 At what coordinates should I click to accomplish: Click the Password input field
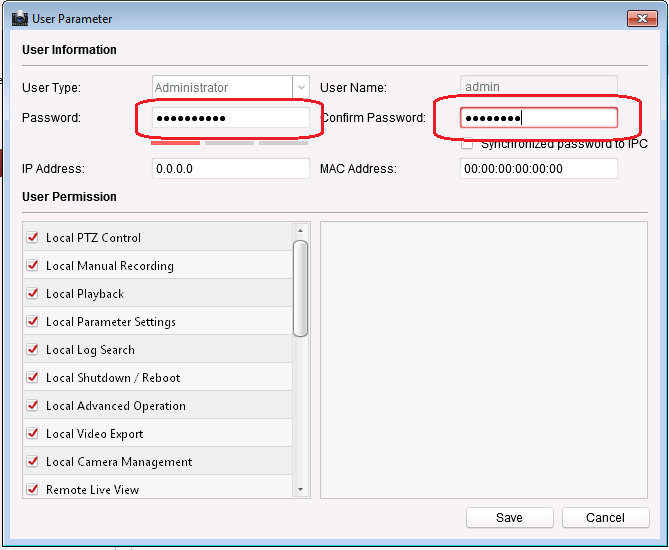231,119
